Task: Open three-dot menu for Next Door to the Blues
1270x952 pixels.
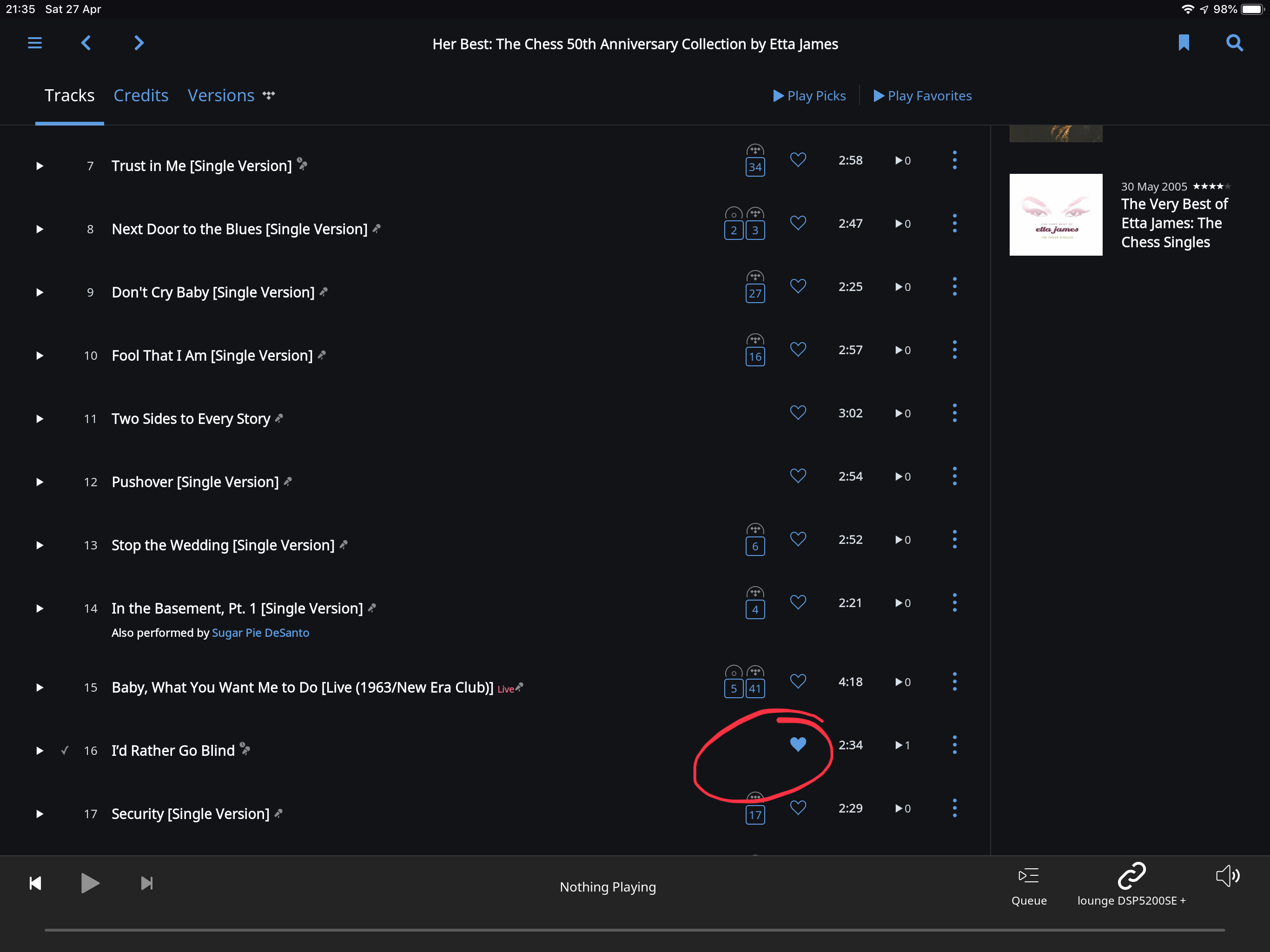Action: 955,224
